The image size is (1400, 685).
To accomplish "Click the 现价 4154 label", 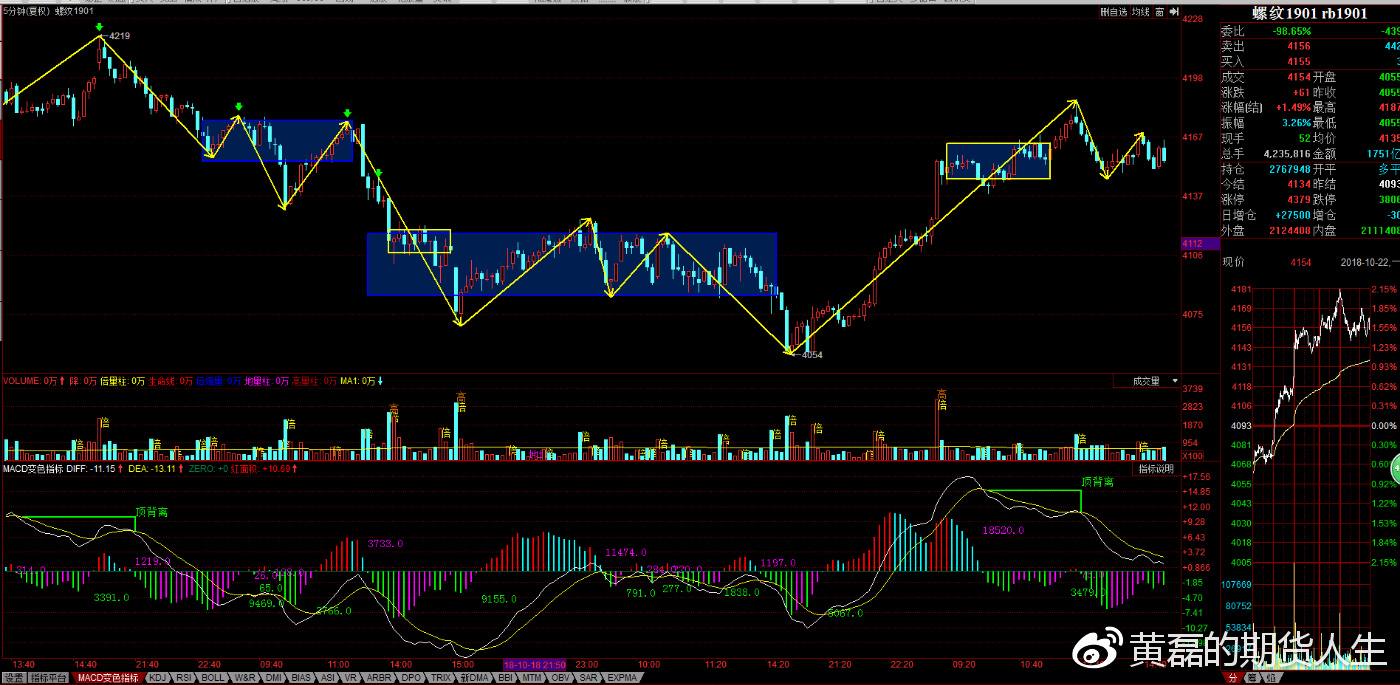I will point(1300,262).
